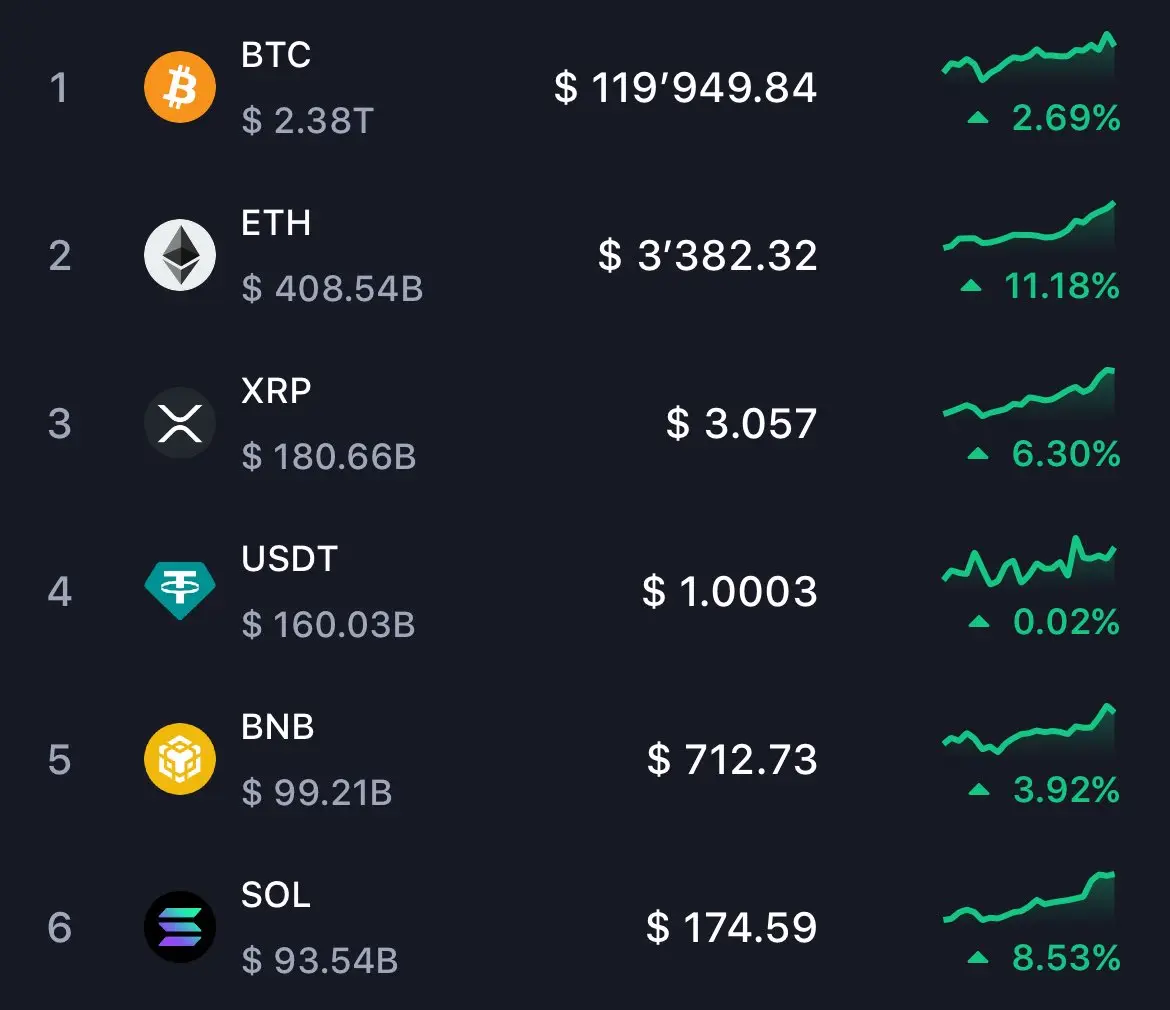Click the BNB price $712.73
This screenshot has height=1010, width=1170.
pyautogui.click(x=732, y=759)
